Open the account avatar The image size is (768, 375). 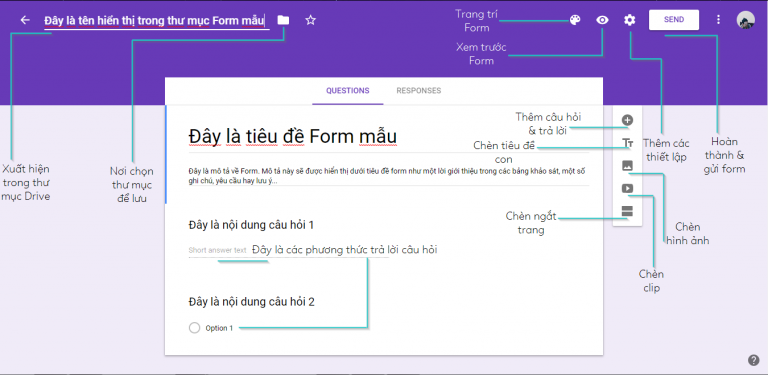745,20
